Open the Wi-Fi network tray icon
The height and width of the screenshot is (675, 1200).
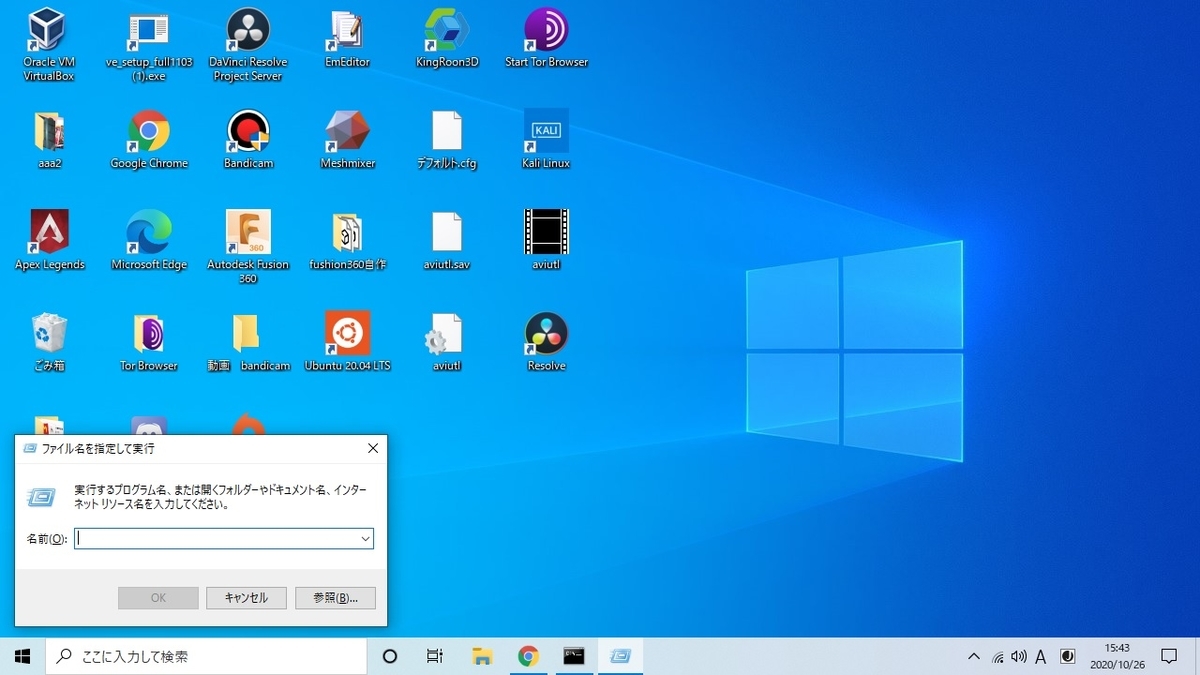coord(998,657)
